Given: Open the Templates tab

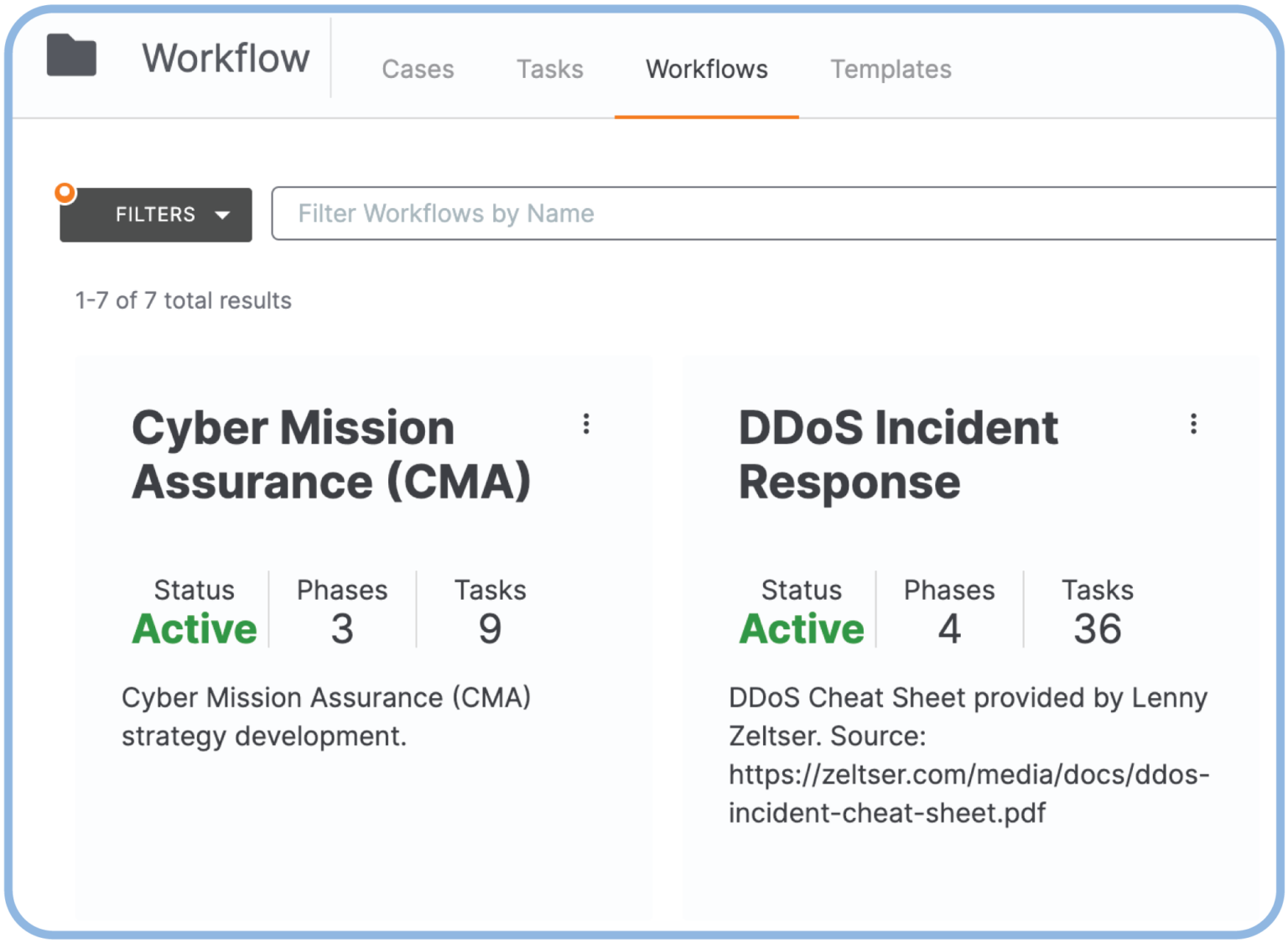Looking at the screenshot, I should (891, 69).
